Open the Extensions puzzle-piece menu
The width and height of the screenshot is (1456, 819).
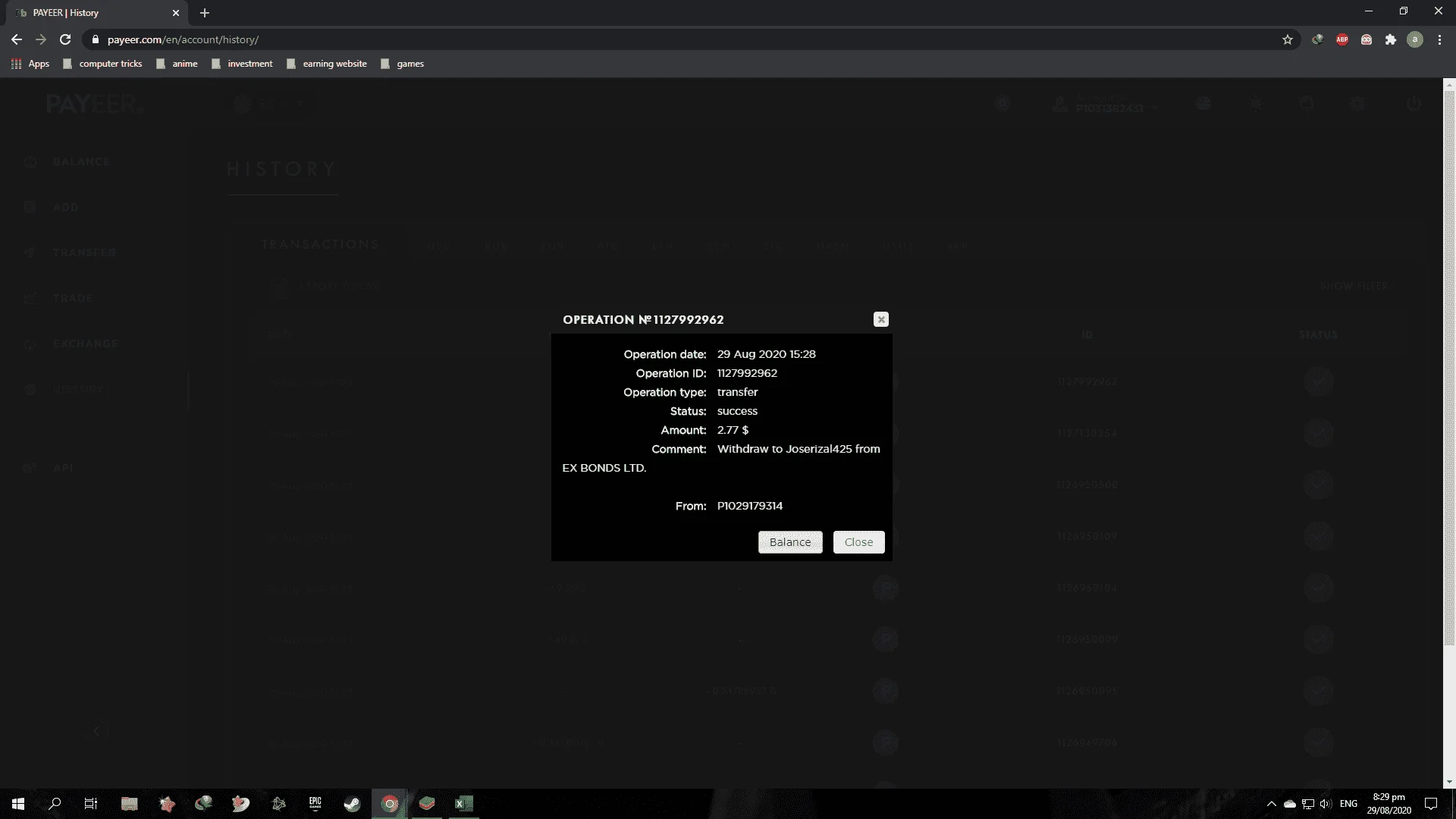1390,39
